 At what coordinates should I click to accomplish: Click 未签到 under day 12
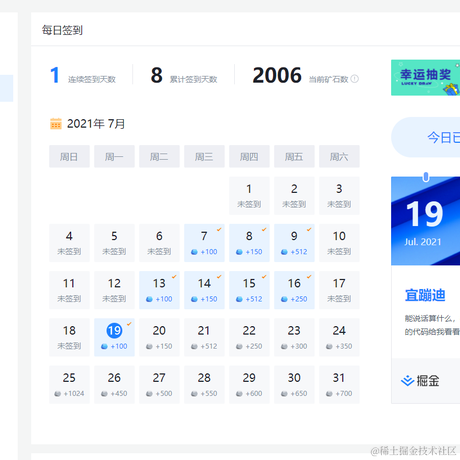[x=114, y=299]
